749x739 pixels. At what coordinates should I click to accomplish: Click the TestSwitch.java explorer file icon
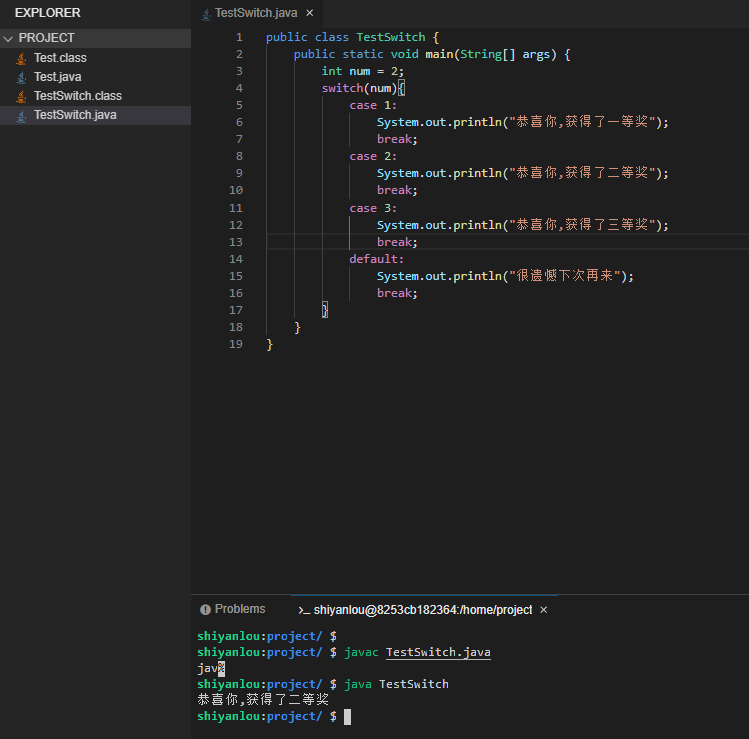click(x=21, y=116)
